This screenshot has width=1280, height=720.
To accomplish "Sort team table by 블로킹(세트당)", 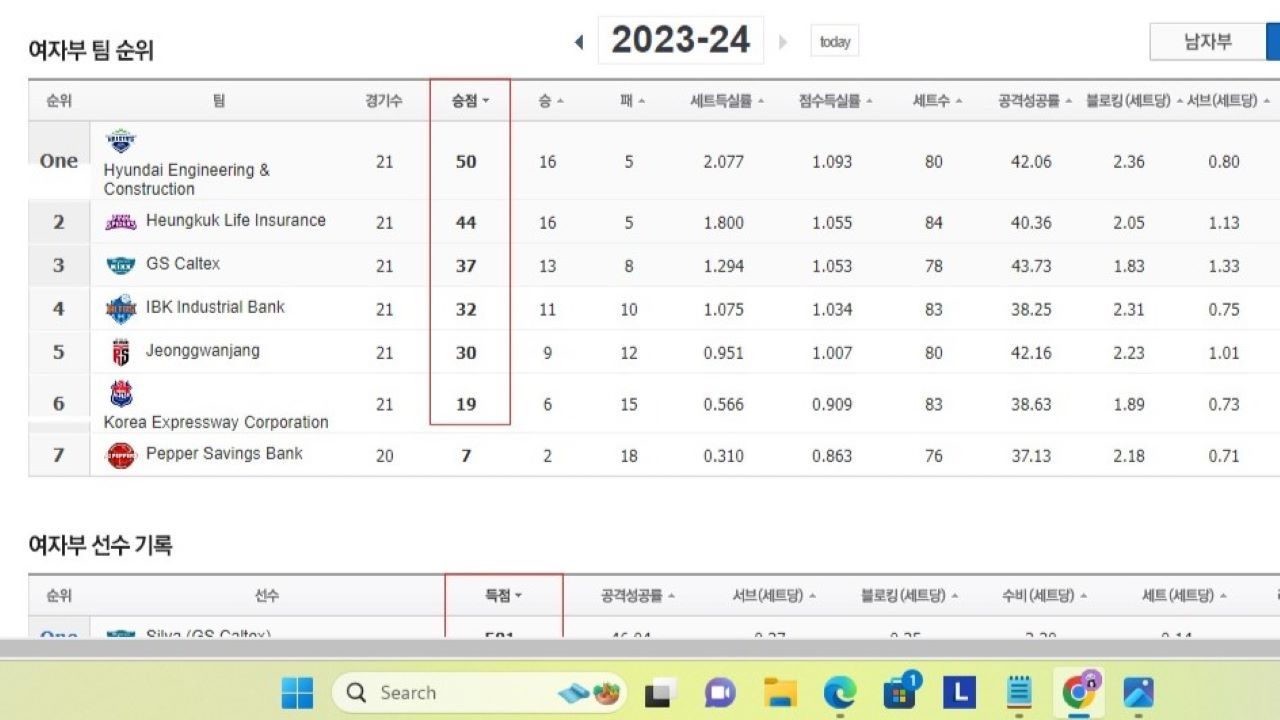I will click(1134, 101).
